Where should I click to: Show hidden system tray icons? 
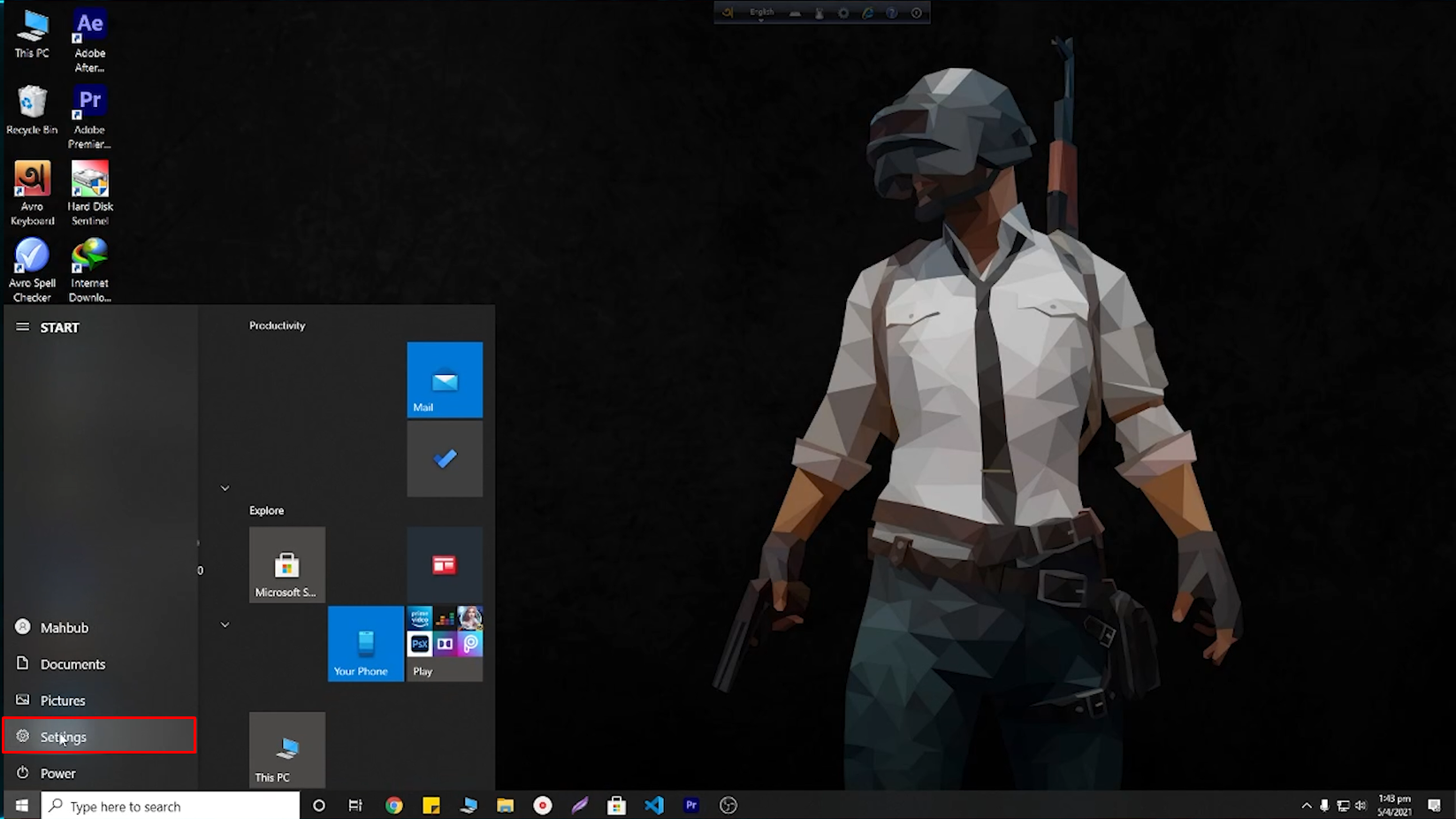[x=1307, y=806]
